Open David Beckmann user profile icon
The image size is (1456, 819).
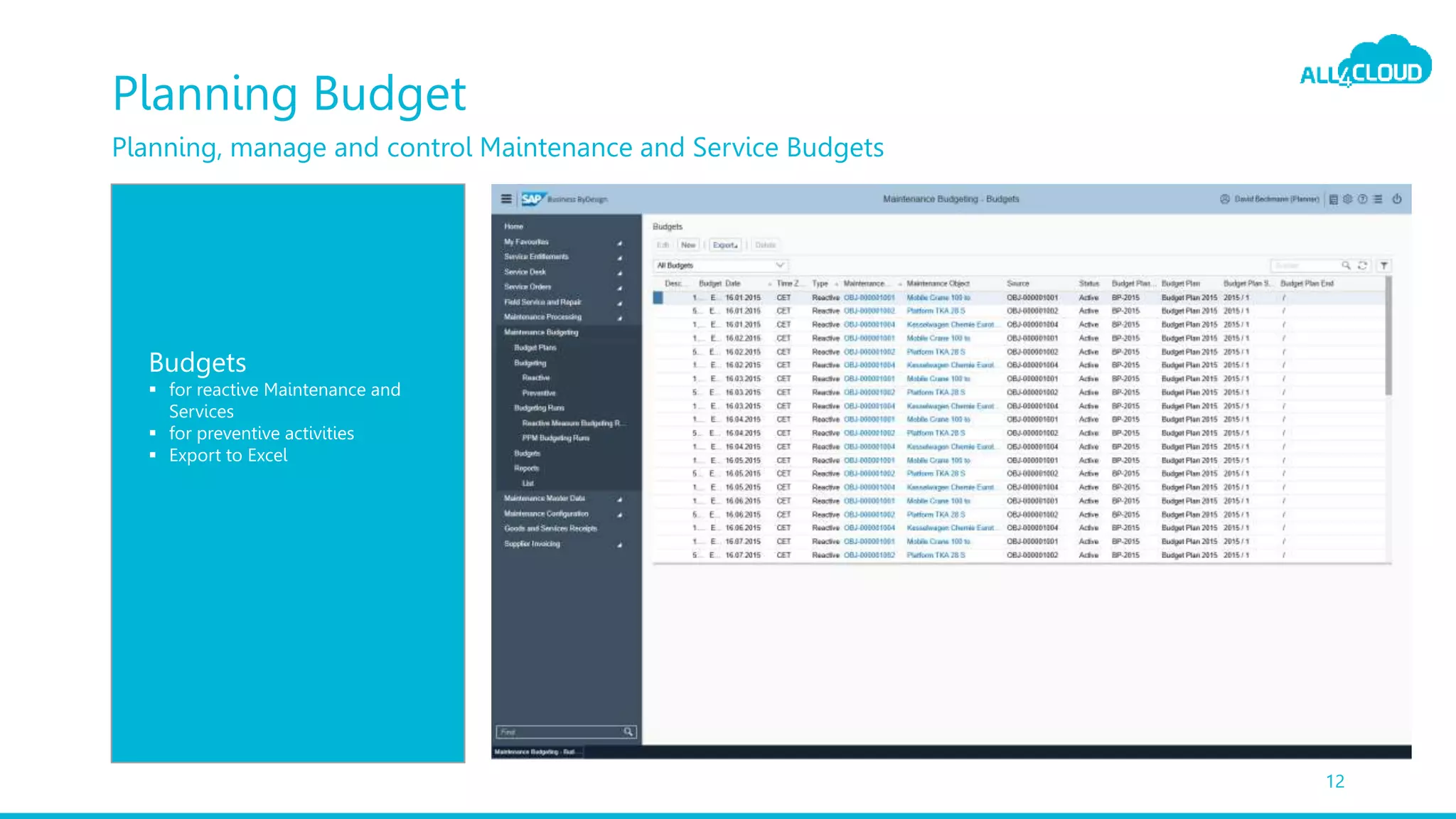coord(1225,199)
